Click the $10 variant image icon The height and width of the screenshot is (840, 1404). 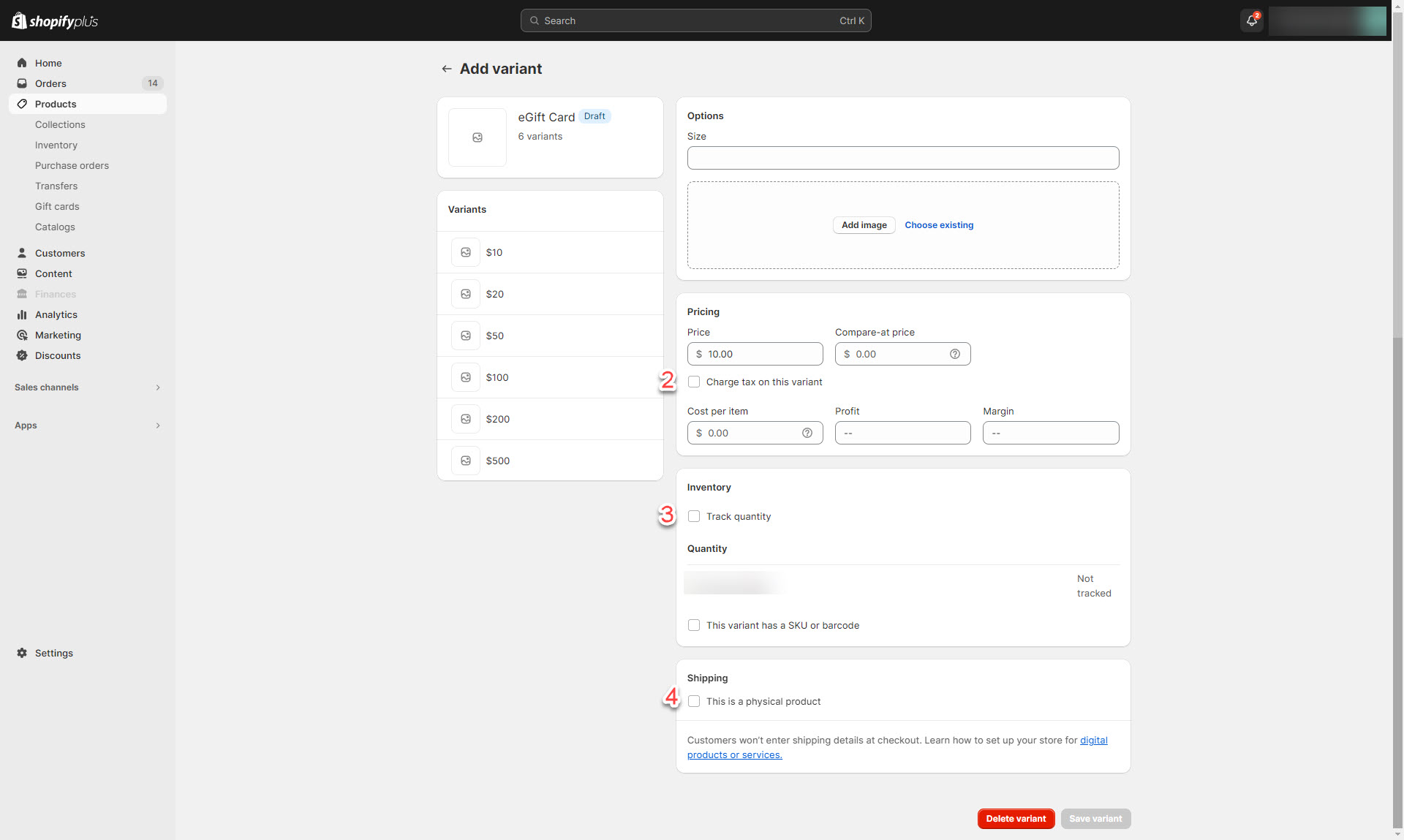(x=466, y=252)
